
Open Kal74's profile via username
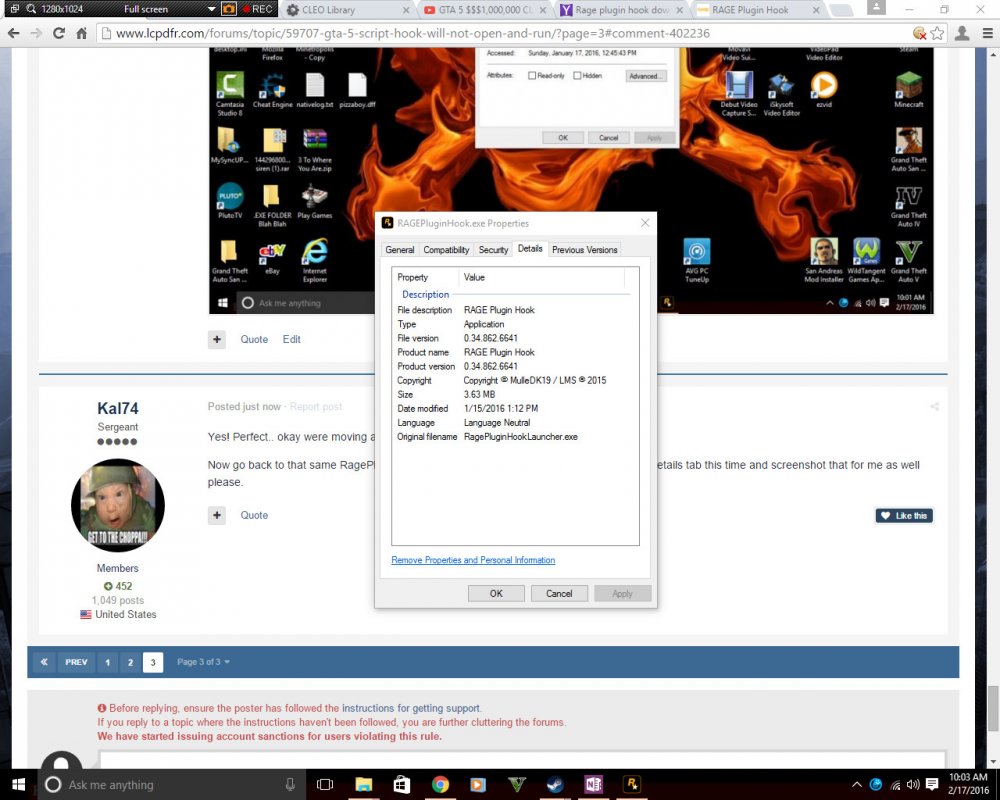coord(117,408)
